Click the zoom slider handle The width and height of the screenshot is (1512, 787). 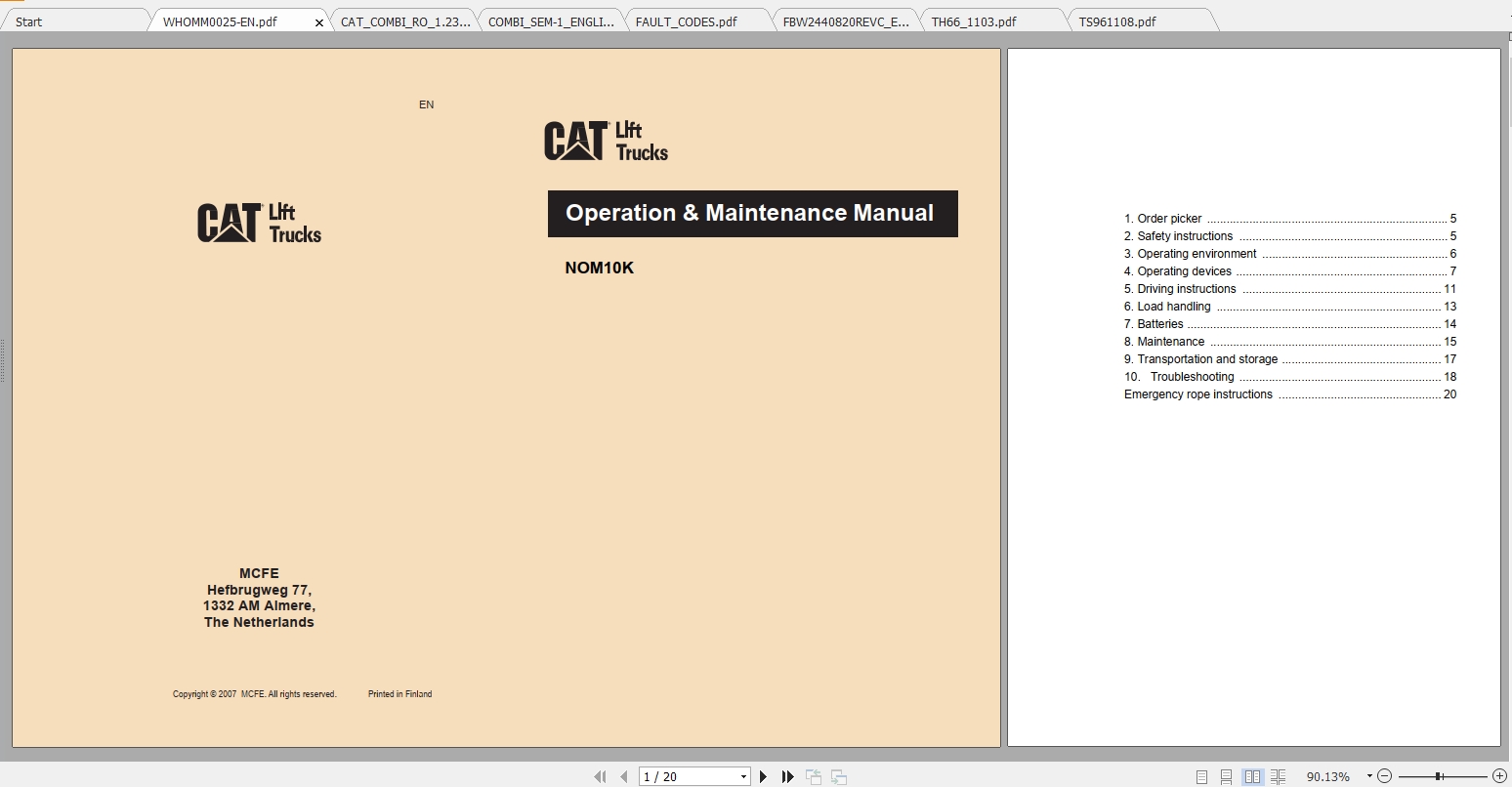[x=1439, y=776]
